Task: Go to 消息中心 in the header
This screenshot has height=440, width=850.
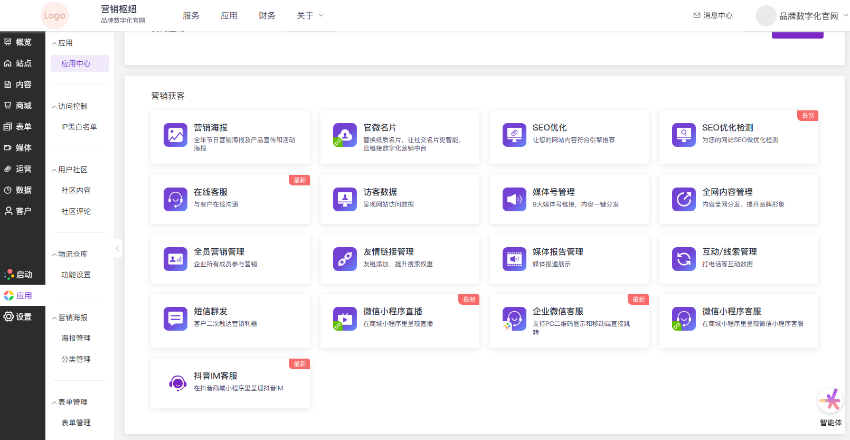Action: point(712,16)
